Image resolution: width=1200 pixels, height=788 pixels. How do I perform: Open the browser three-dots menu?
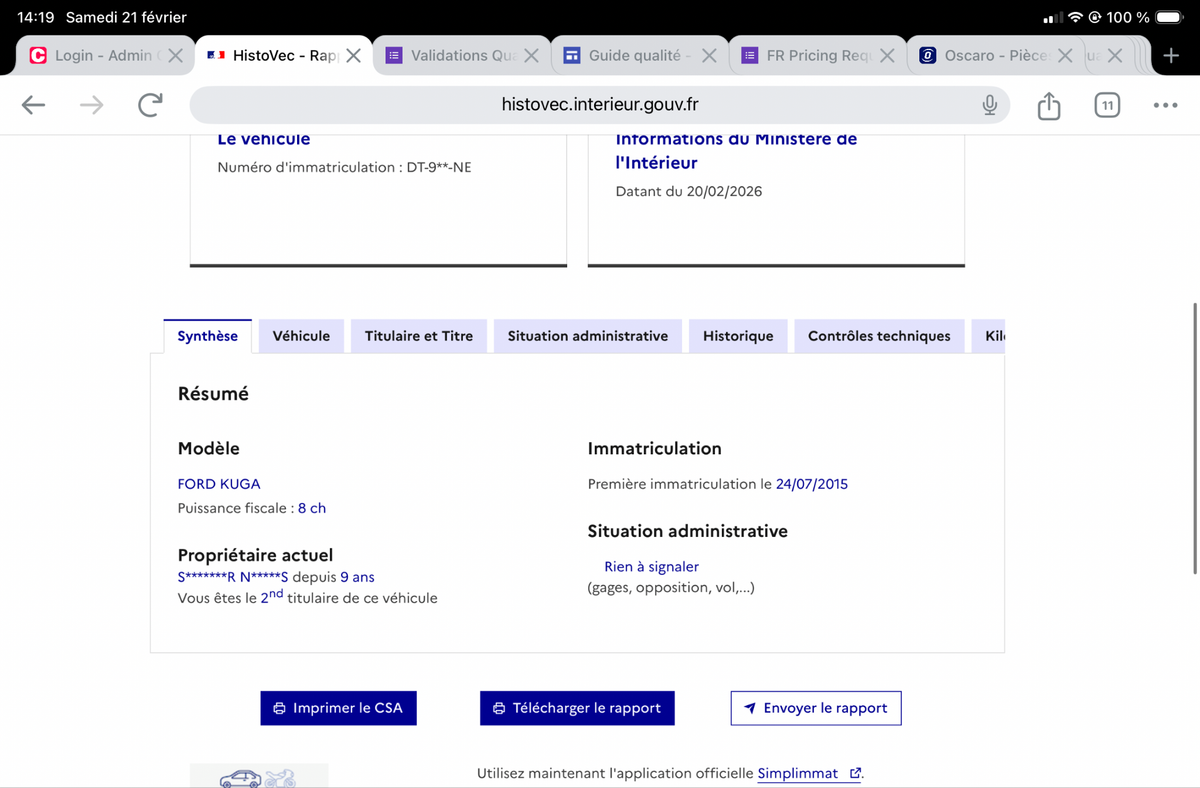pos(1165,105)
